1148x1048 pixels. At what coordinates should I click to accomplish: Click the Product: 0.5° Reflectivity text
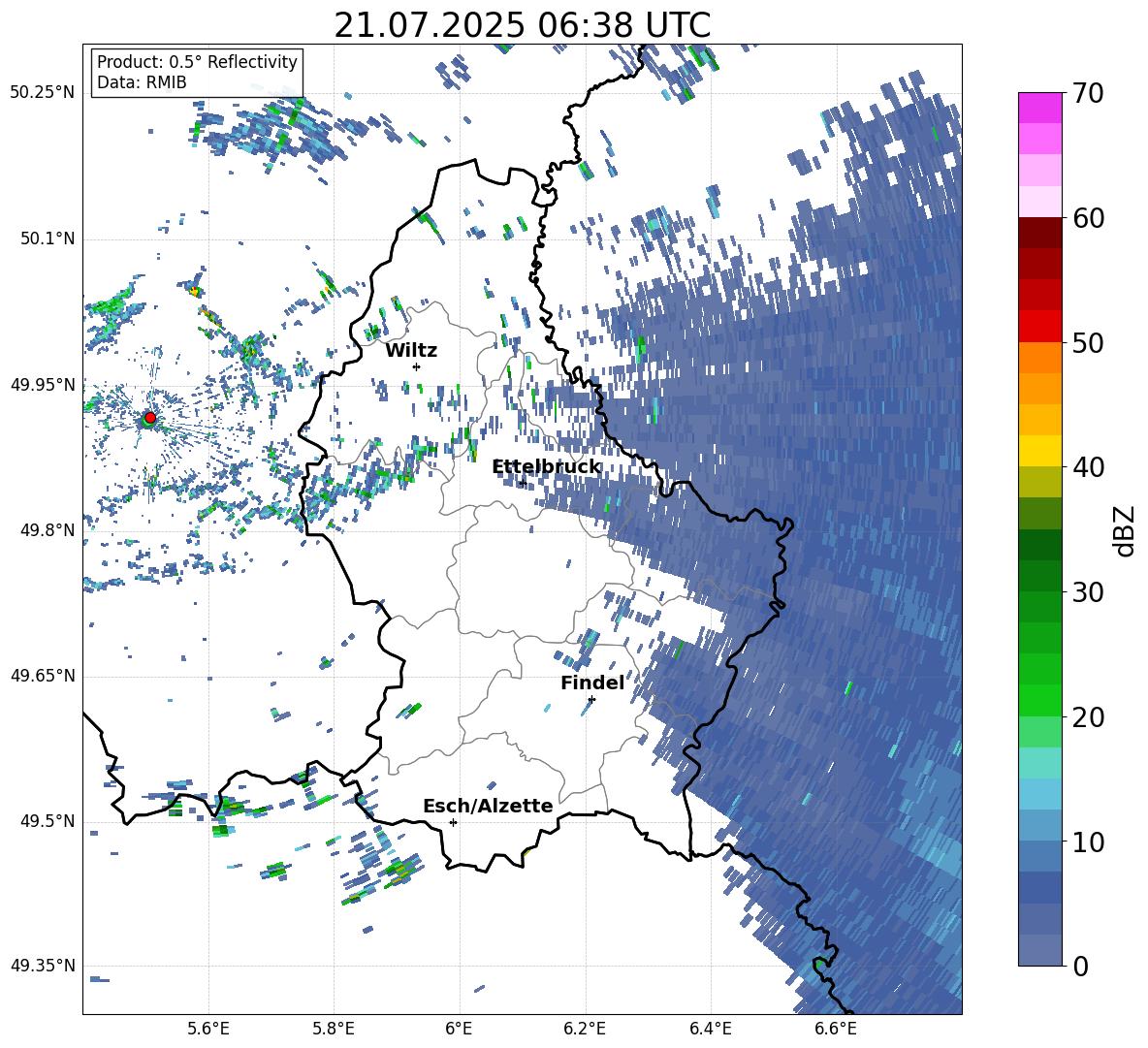(197, 61)
